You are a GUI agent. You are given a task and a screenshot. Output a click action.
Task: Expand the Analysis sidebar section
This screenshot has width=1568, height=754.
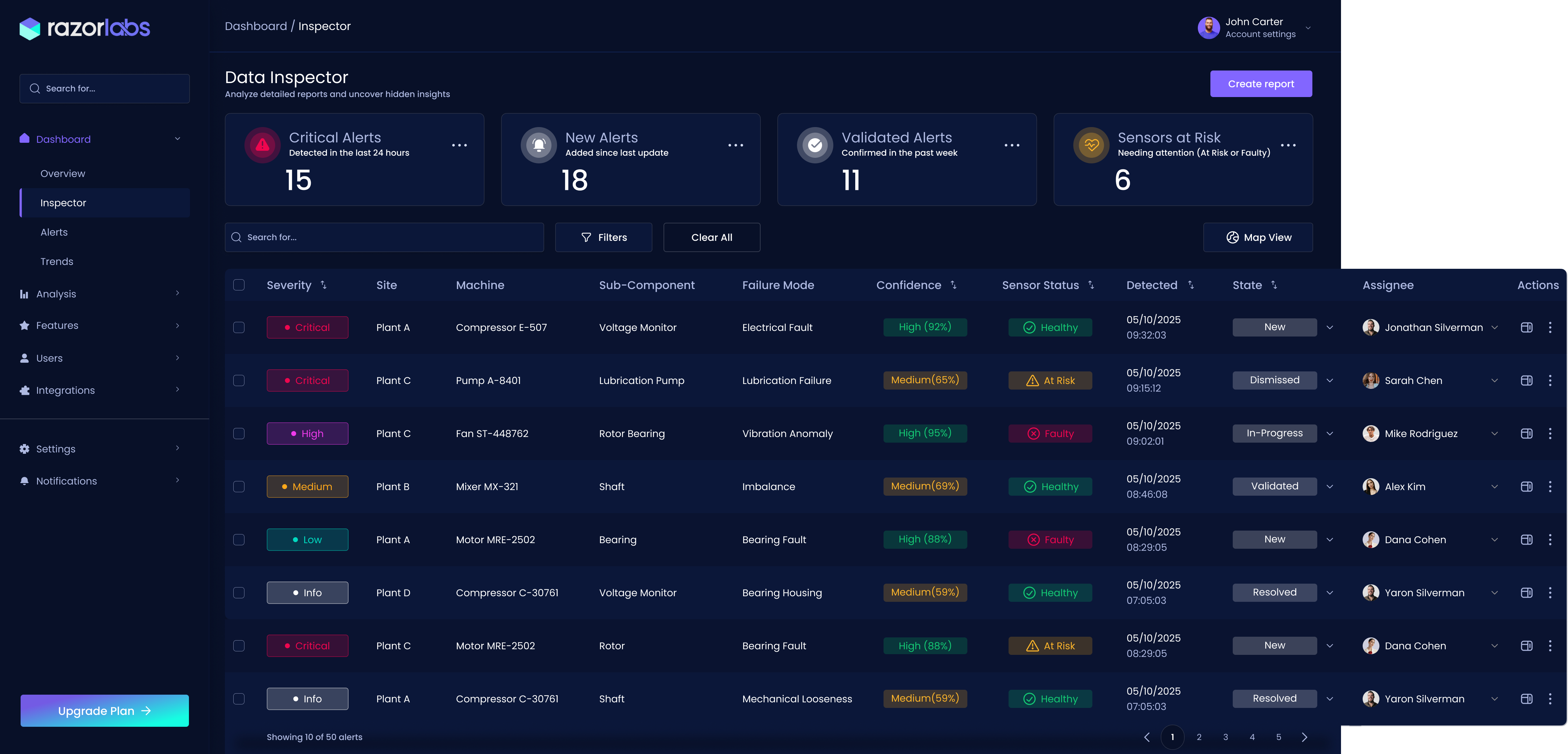pos(178,293)
